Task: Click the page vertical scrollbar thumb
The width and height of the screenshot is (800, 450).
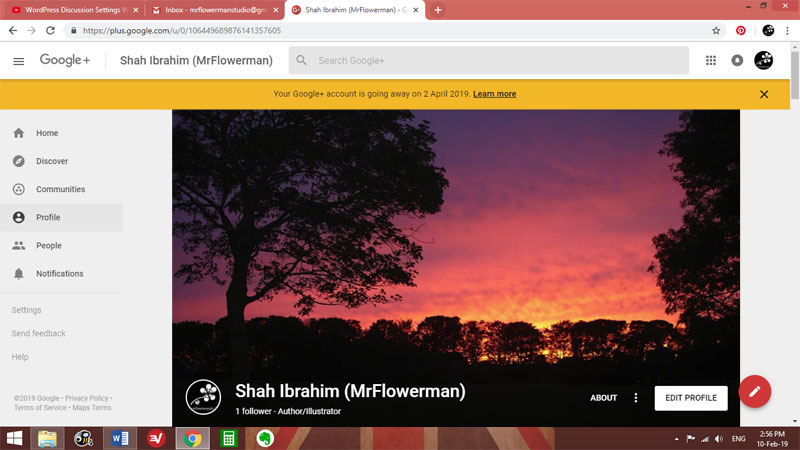Action: tap(795, 74)
